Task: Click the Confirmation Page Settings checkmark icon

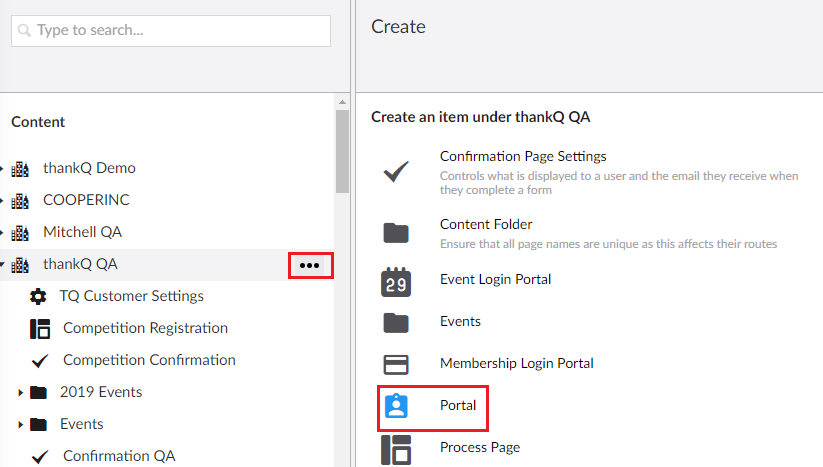Action: coord(396,172)
